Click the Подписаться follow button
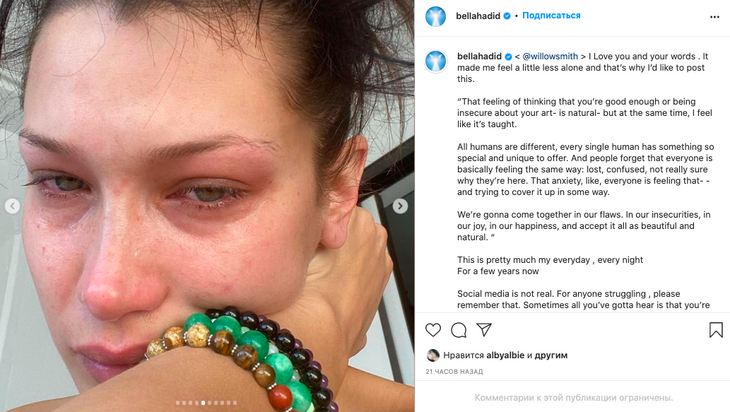Screen dimensions: 730x412 [551, 15]
